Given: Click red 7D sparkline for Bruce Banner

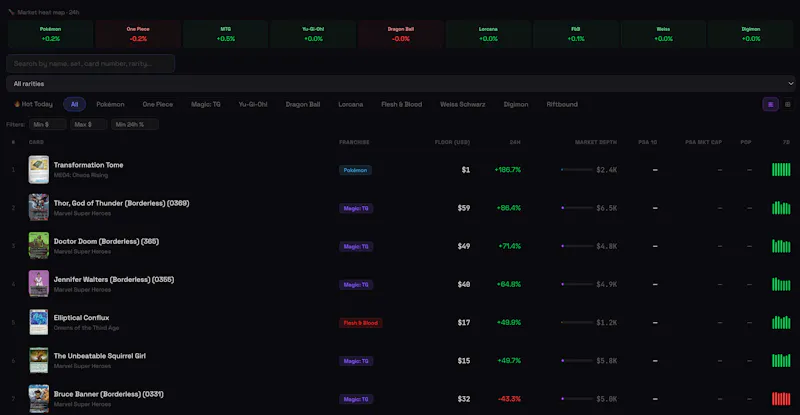Looking at the screenshot, I should click(x=781, y=398).
